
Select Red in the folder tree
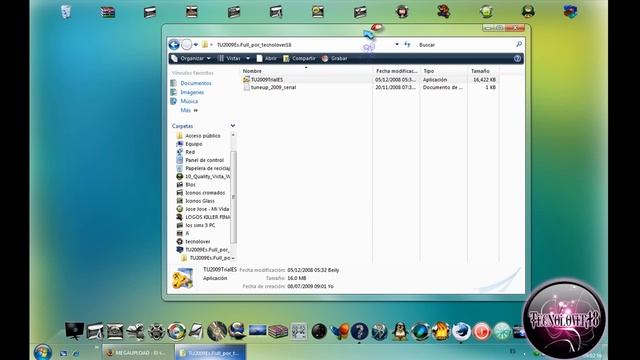pyautogui.click(x=186, y=152)
